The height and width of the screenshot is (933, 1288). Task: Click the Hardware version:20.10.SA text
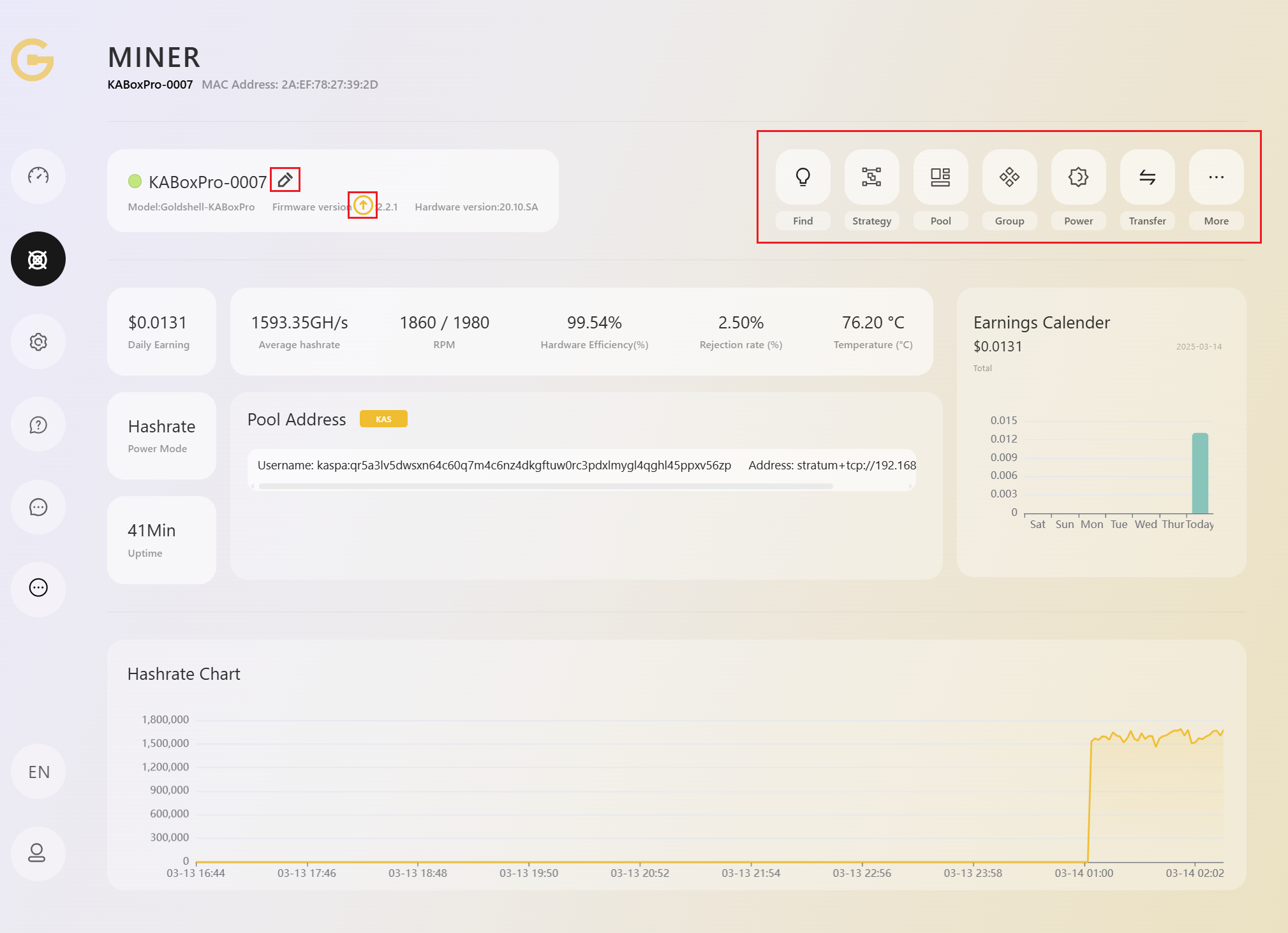coord(476,207)
